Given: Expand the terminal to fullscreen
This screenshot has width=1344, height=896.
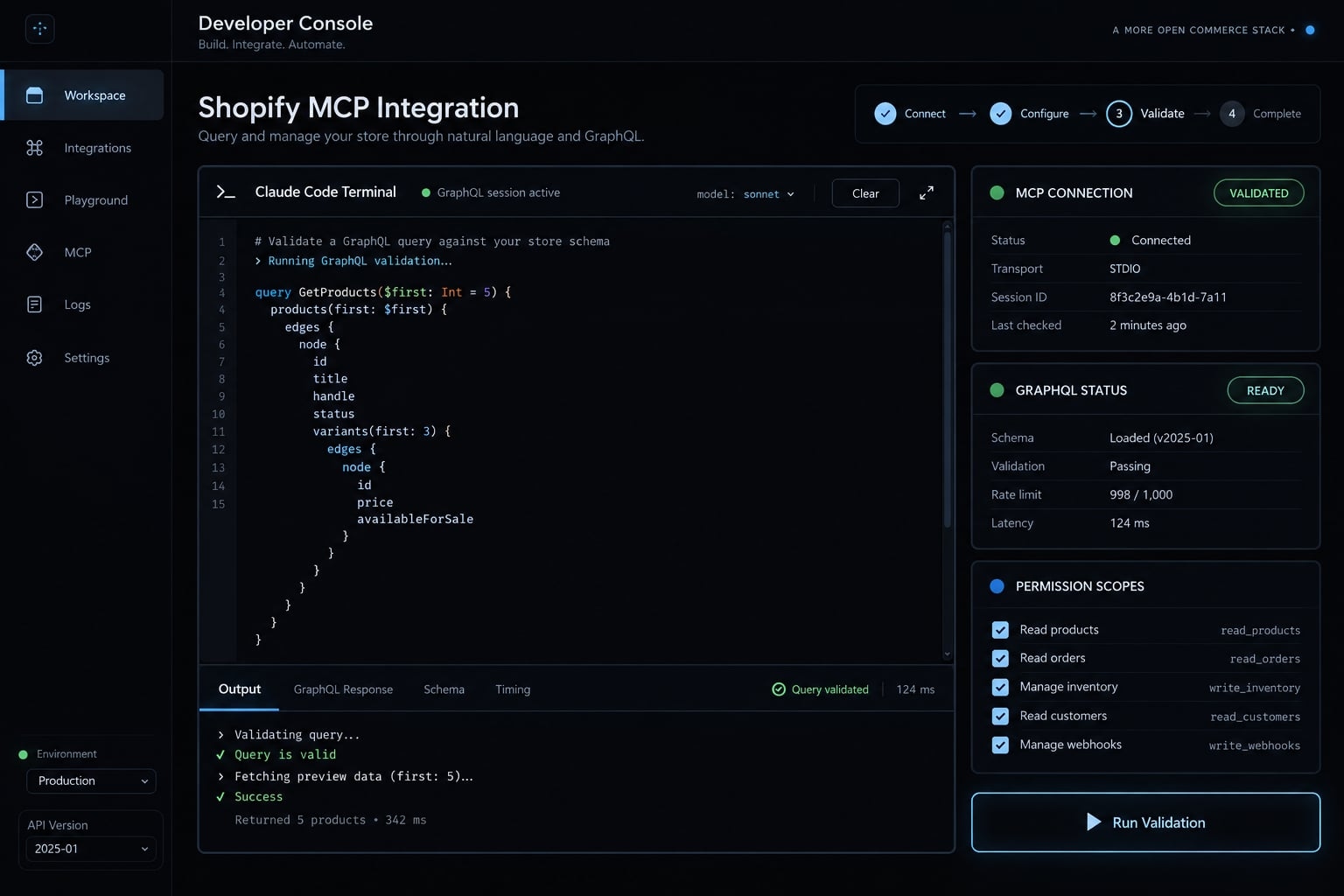Looking at the screenshot, I should click(927, 192).
